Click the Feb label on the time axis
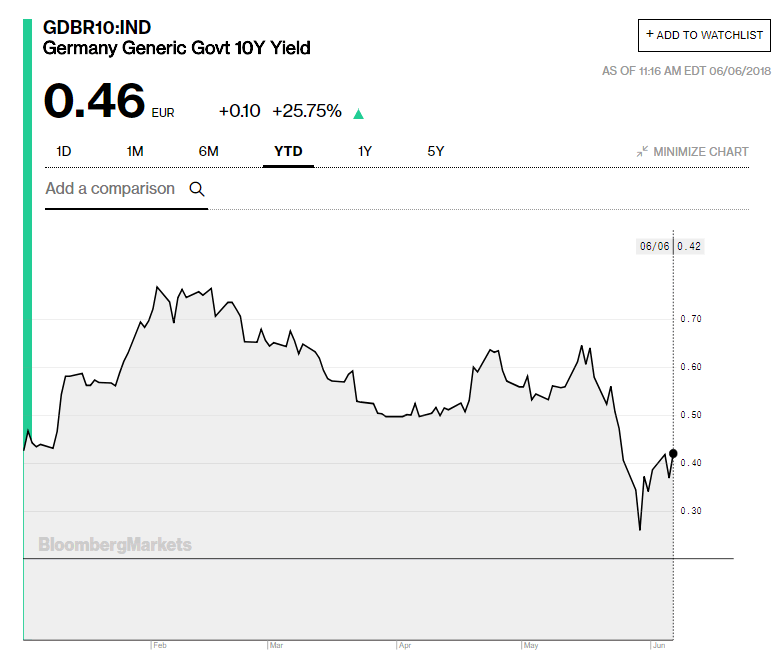This screenshot has height=654, width=775. 160,645
